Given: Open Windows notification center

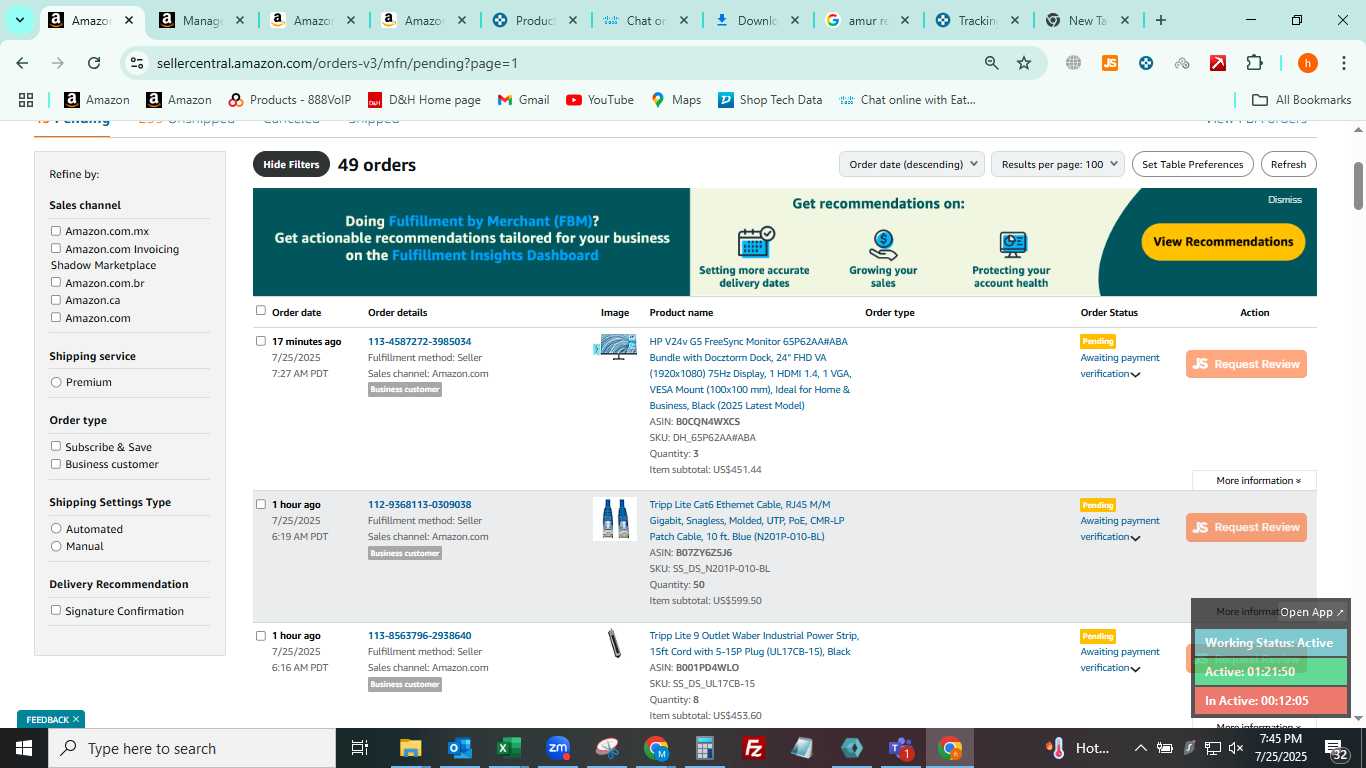Looking at the screenshot, I should point(1337,748).
